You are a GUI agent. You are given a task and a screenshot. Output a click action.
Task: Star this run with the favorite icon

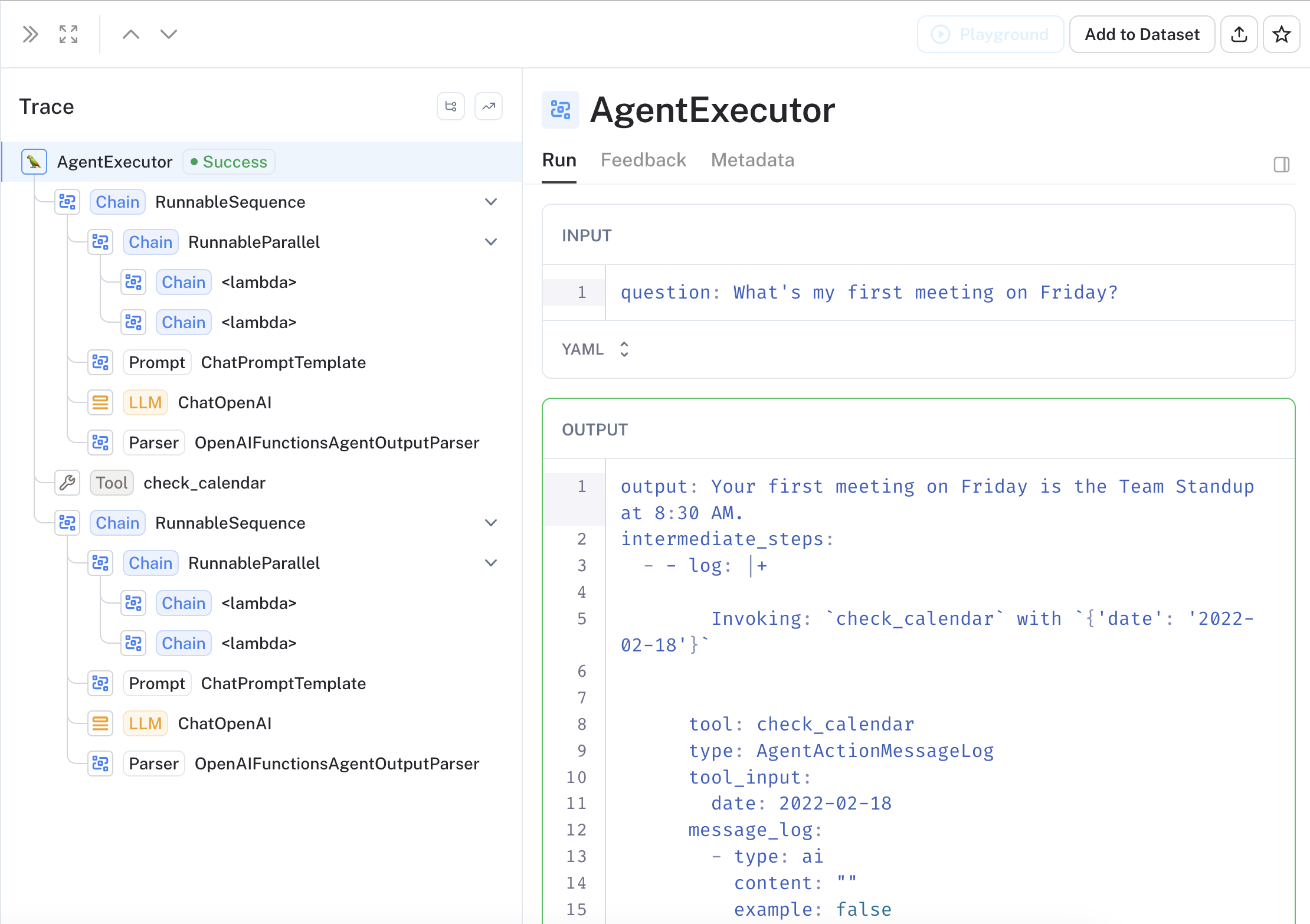point(1281,34)
